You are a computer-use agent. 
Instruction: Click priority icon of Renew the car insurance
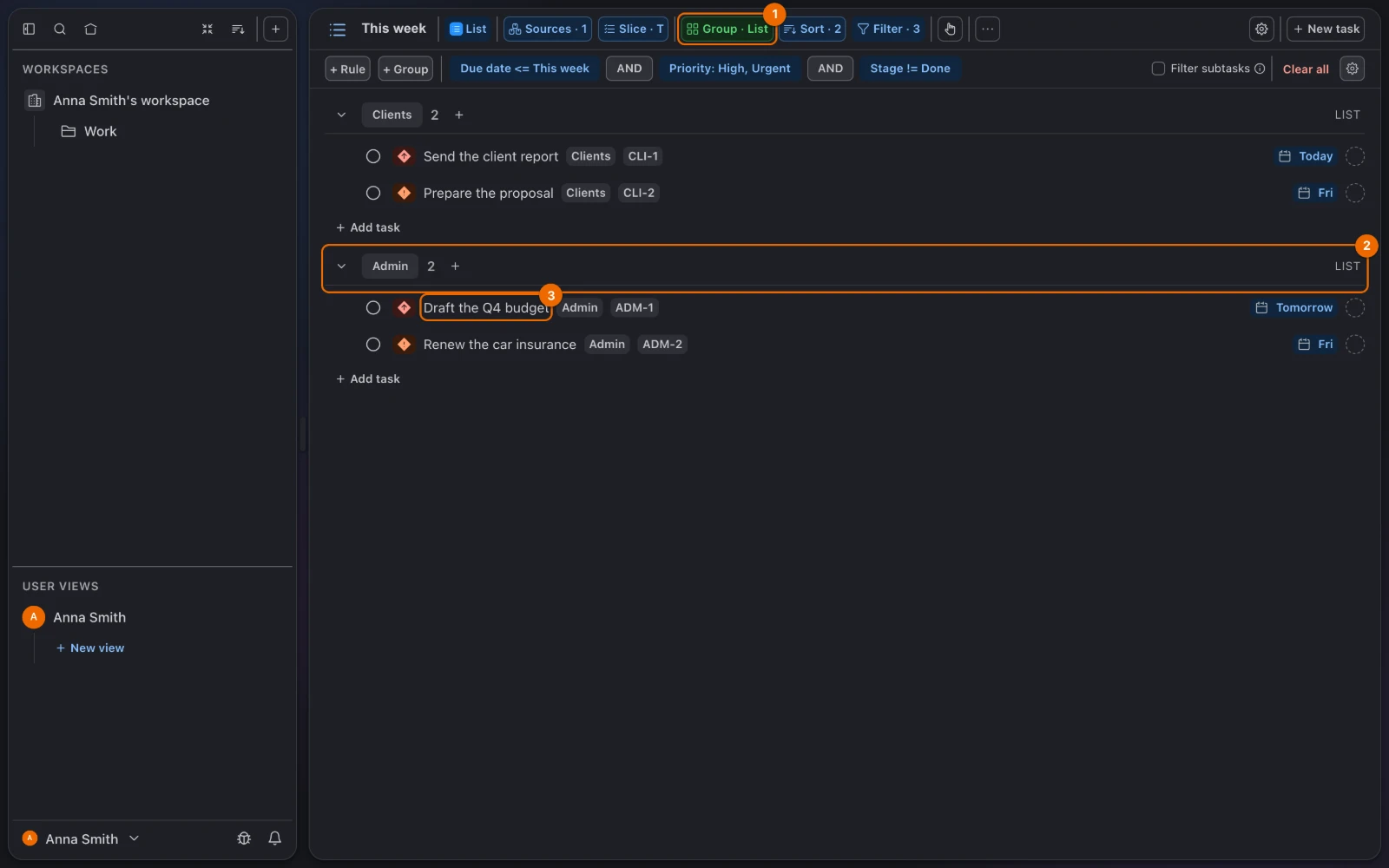tap(404, 345)
